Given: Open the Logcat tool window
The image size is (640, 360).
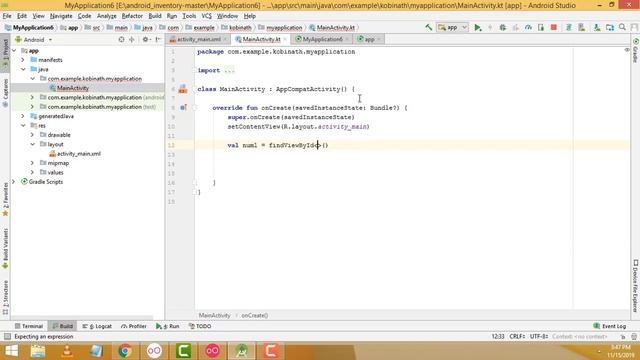Looking at the screenshot, I should 97,326.
